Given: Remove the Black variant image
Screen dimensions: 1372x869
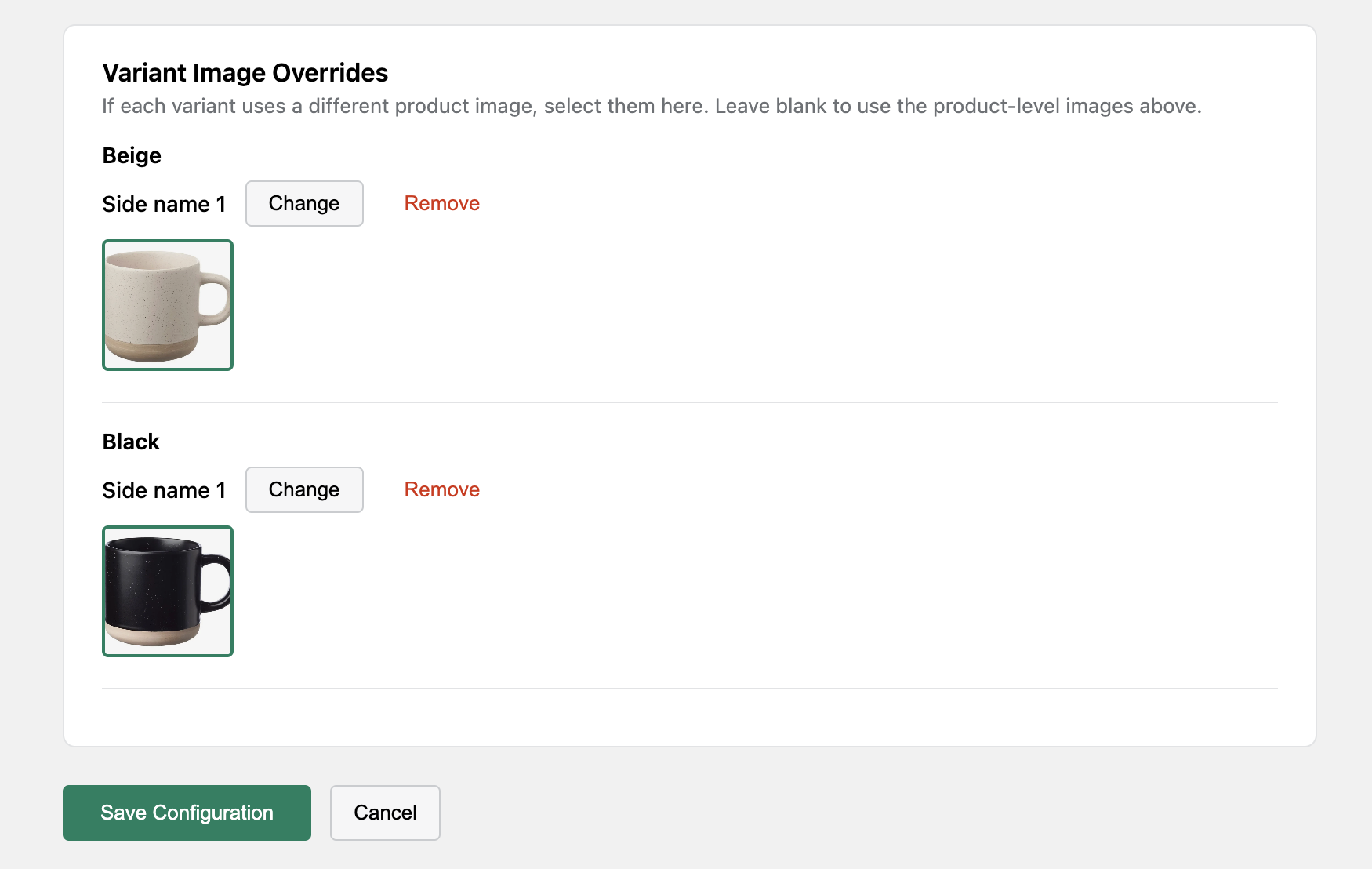Looking at the screenshot, I should [x=441, y=489].
